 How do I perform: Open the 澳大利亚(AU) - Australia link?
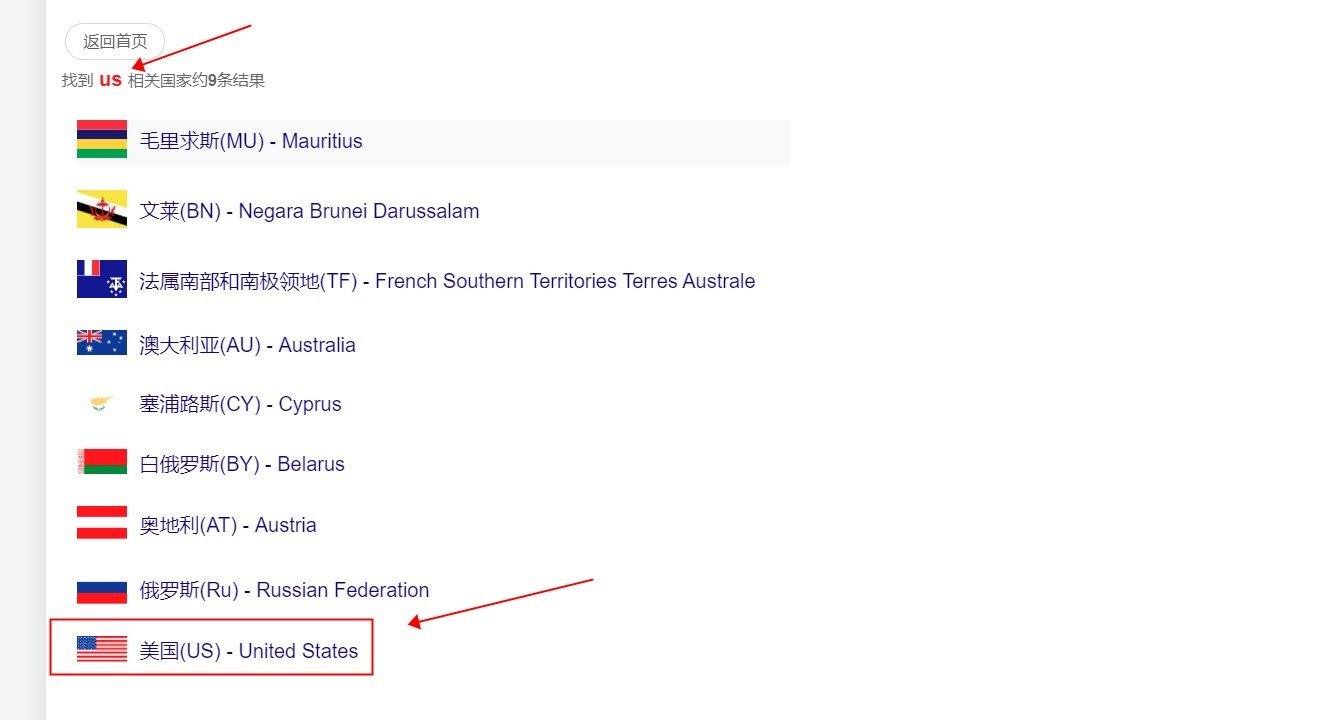click(x=247, y=345)
